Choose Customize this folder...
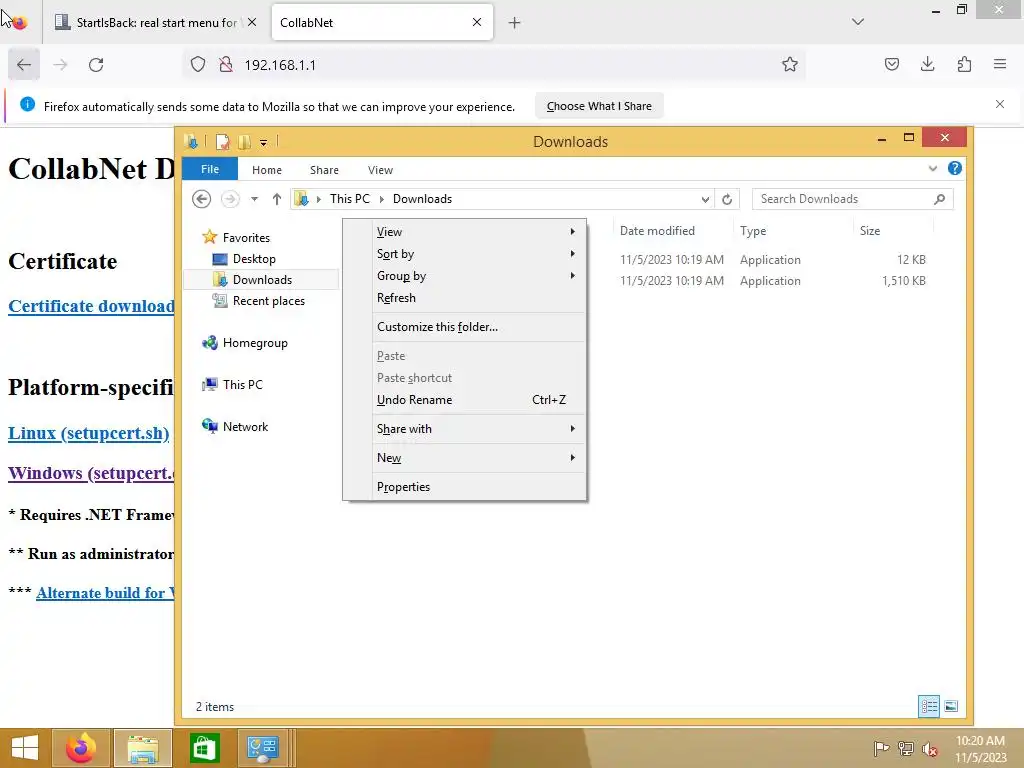 click(464, 327)
